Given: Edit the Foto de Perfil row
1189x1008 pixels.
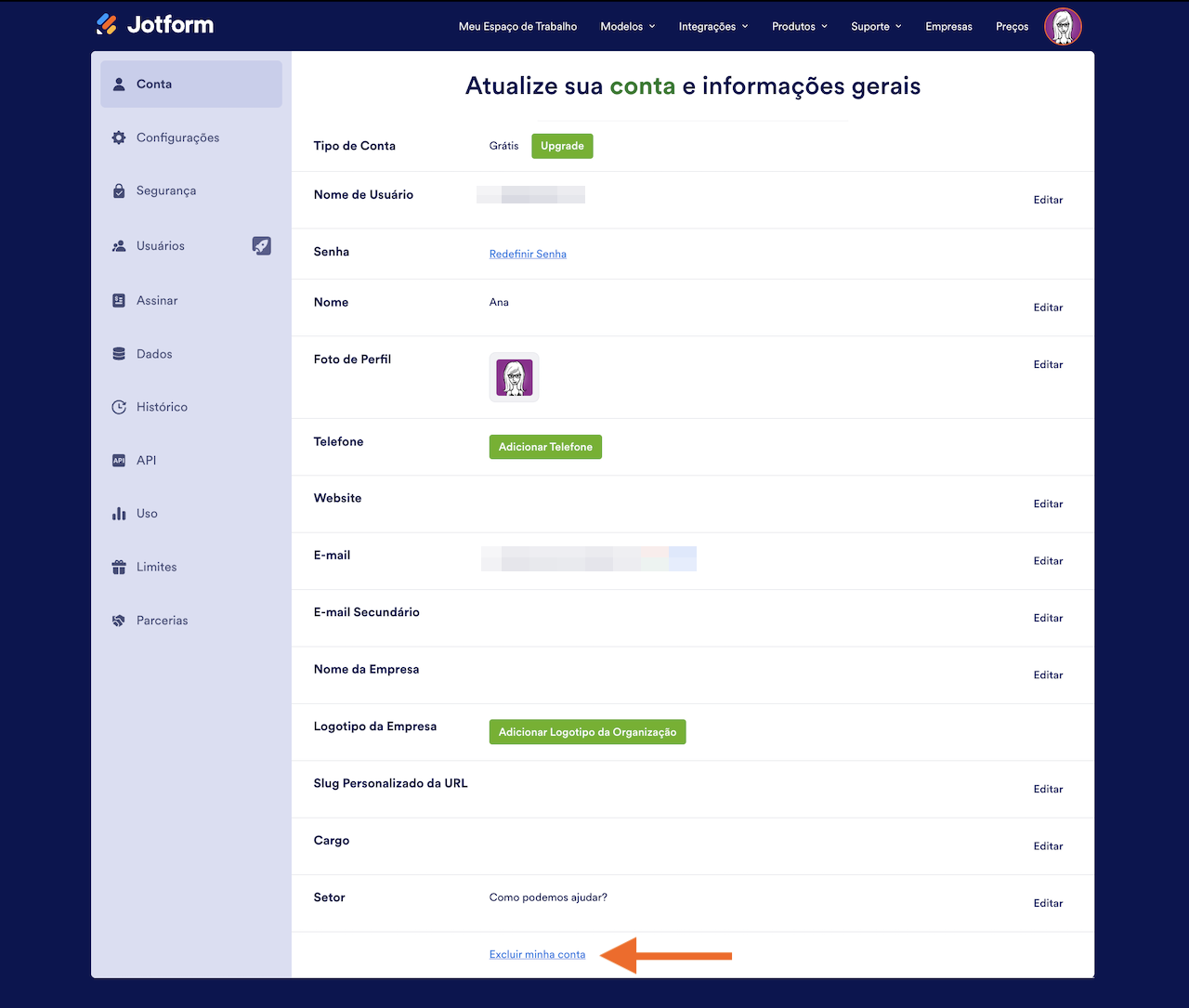Looking at the screenshot, I should click(1048, 364).
